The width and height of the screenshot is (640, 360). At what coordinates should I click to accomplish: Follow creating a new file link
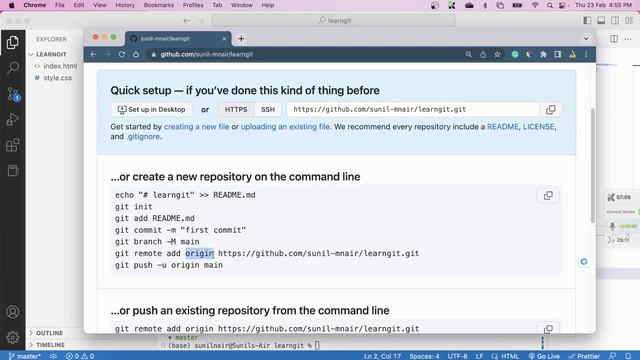click(196, 127)
